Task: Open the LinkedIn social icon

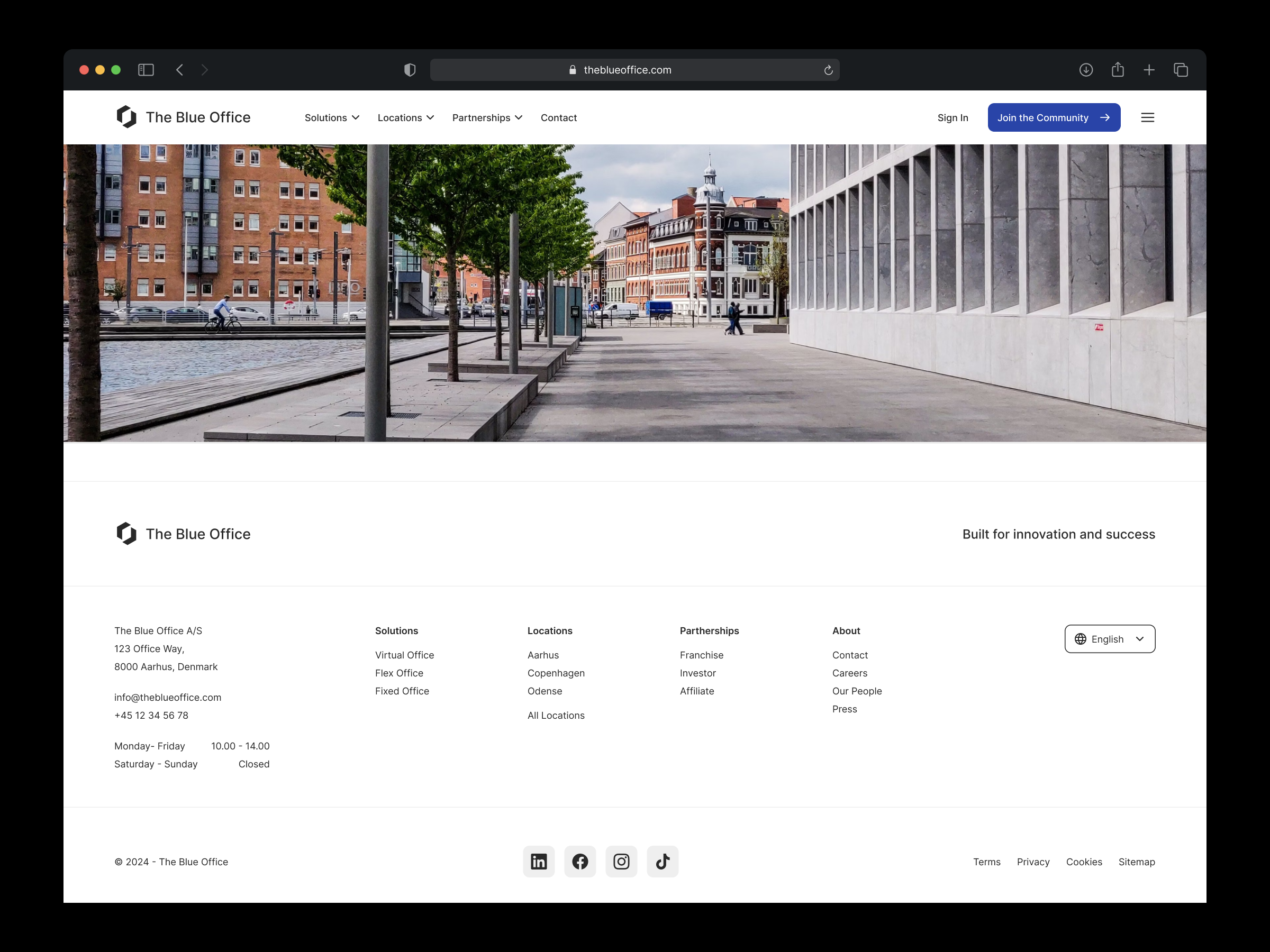Action: [539, 862]
